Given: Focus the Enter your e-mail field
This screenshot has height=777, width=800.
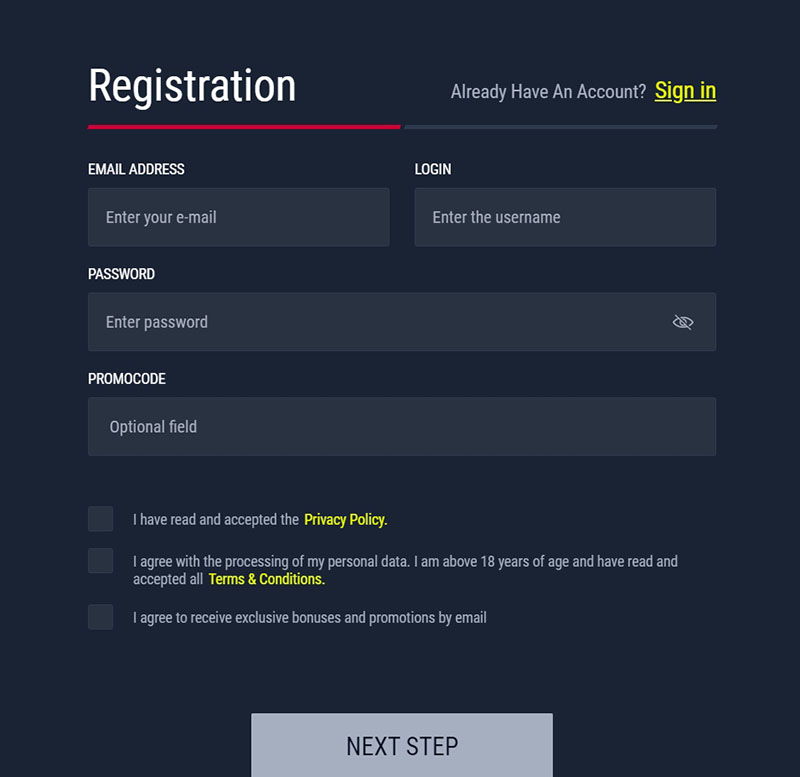Looking at the screenshot, I should click(x=239, y=217).
